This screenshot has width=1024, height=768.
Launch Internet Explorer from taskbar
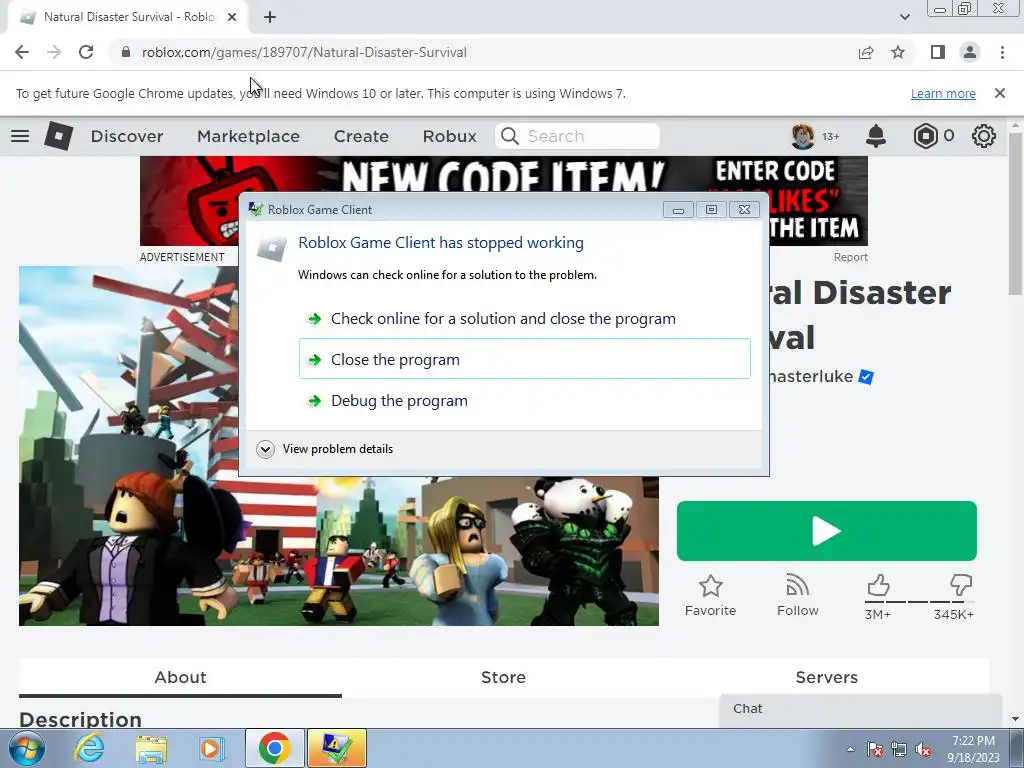(x=89, y=748)
